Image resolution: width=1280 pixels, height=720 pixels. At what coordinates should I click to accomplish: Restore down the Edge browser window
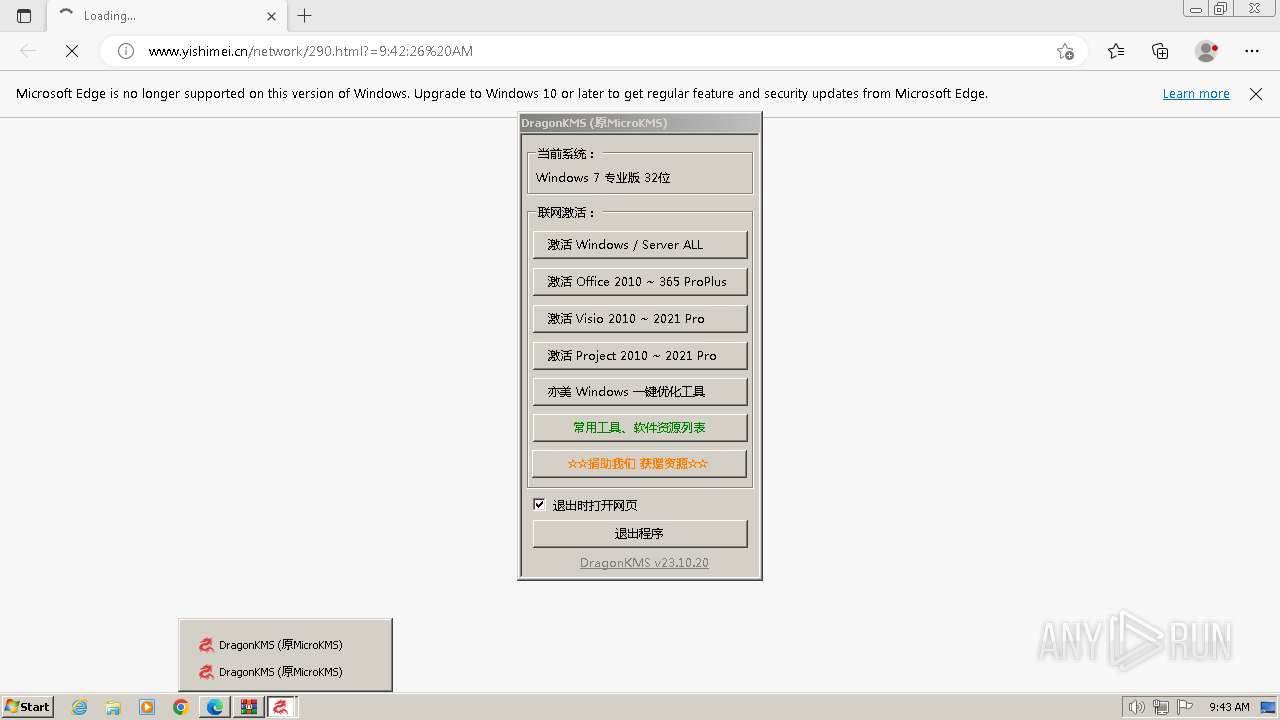point(1221,8)
